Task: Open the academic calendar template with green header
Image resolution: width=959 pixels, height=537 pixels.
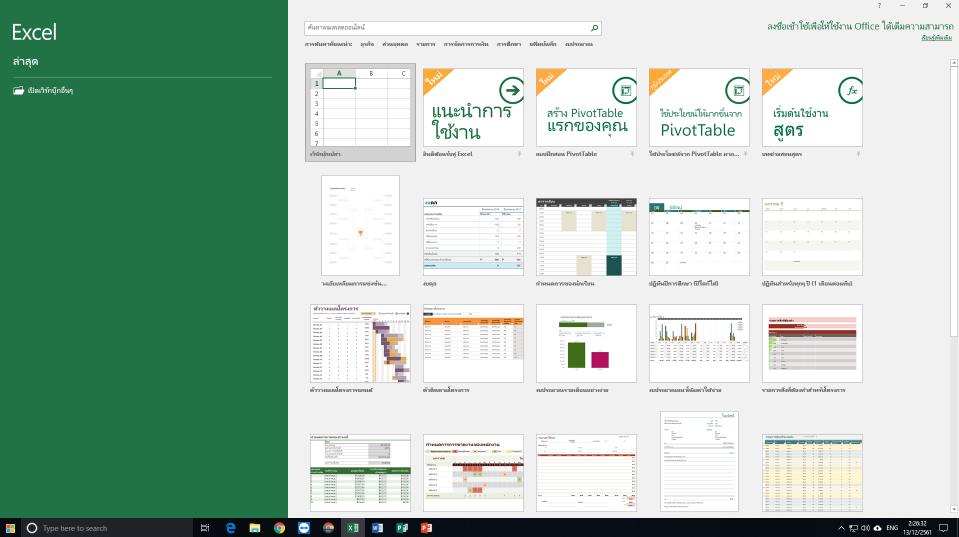Action: [x=699, y=237]
